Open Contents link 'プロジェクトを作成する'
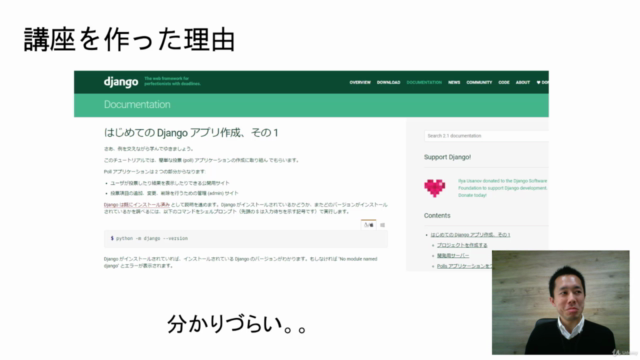Screen dimensions: 640x360 pyautogui.click(x=462, y=245)
